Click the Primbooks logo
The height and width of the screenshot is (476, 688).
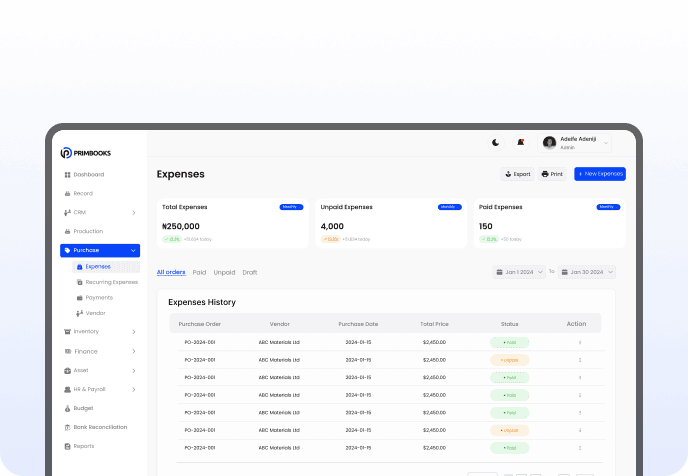point(86,153)
